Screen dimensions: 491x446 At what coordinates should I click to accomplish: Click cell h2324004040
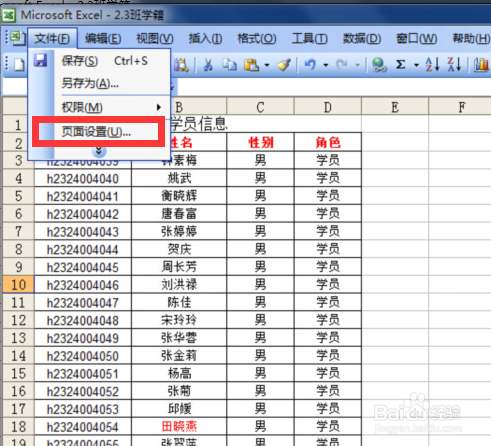83,178
